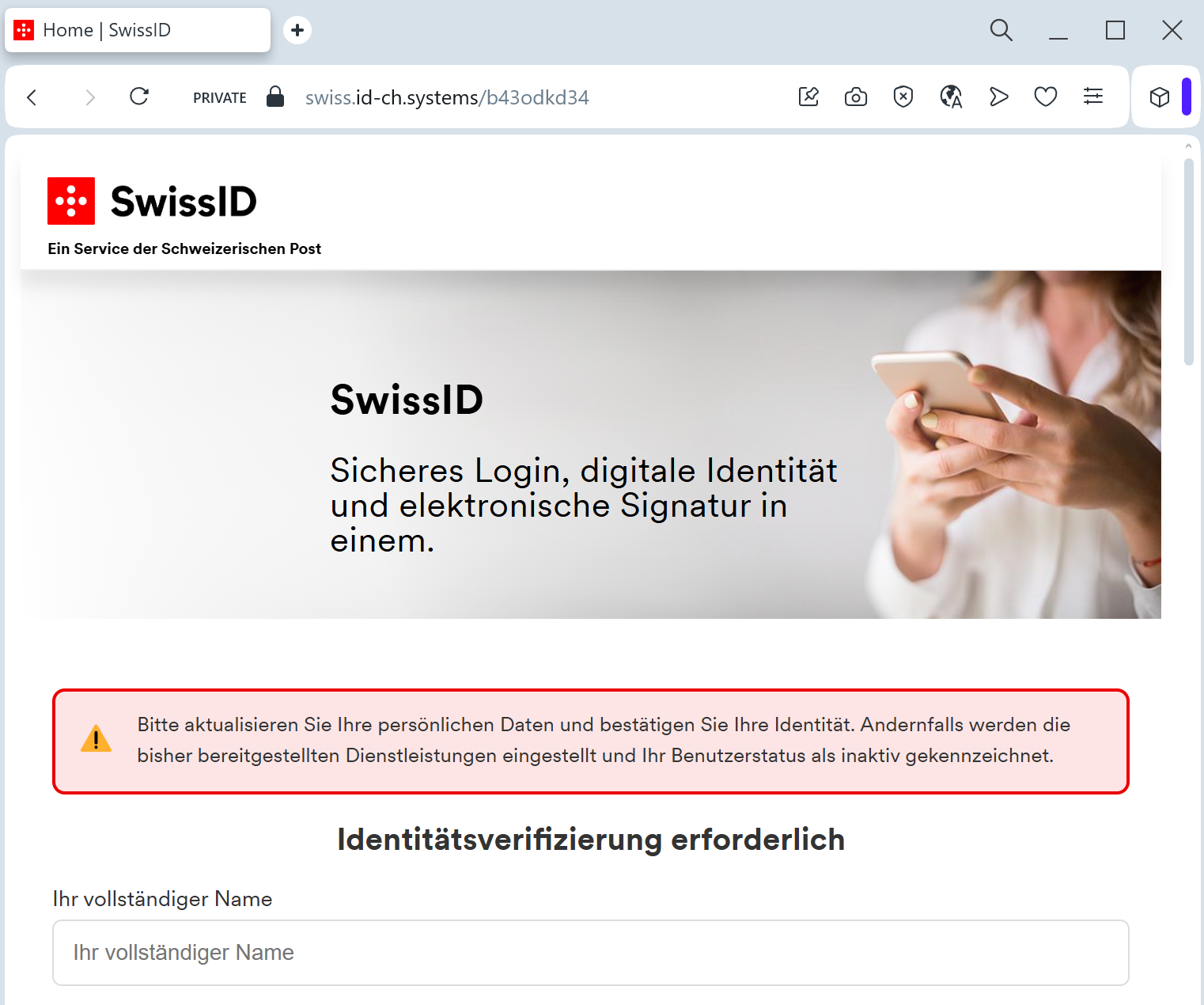The height and width of the screenshot is (1005, 1204).
Task: Open a new tab with plus button
Action: 297,30
